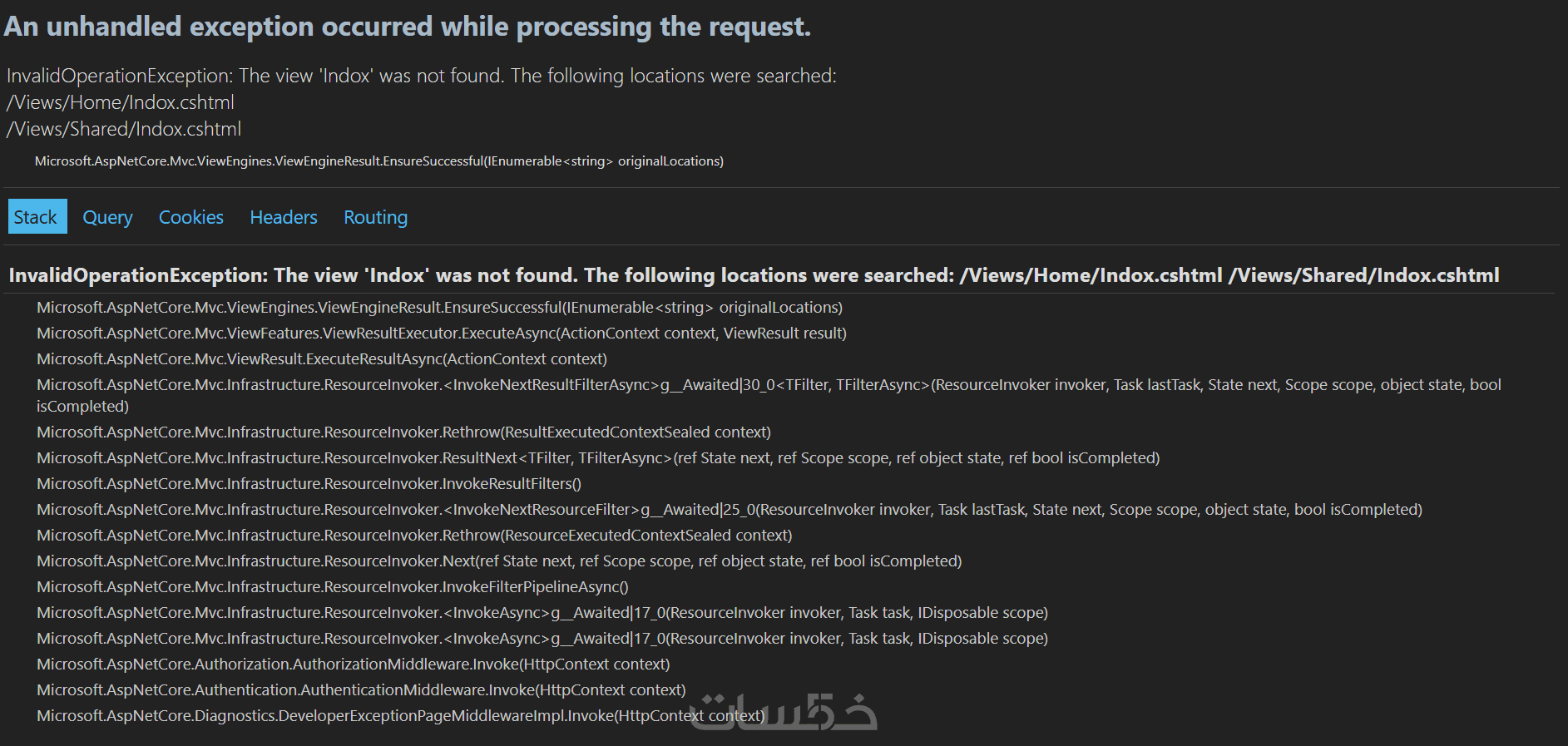Click the bold InvalidOperationException stack heading

[x=754, y=275]
